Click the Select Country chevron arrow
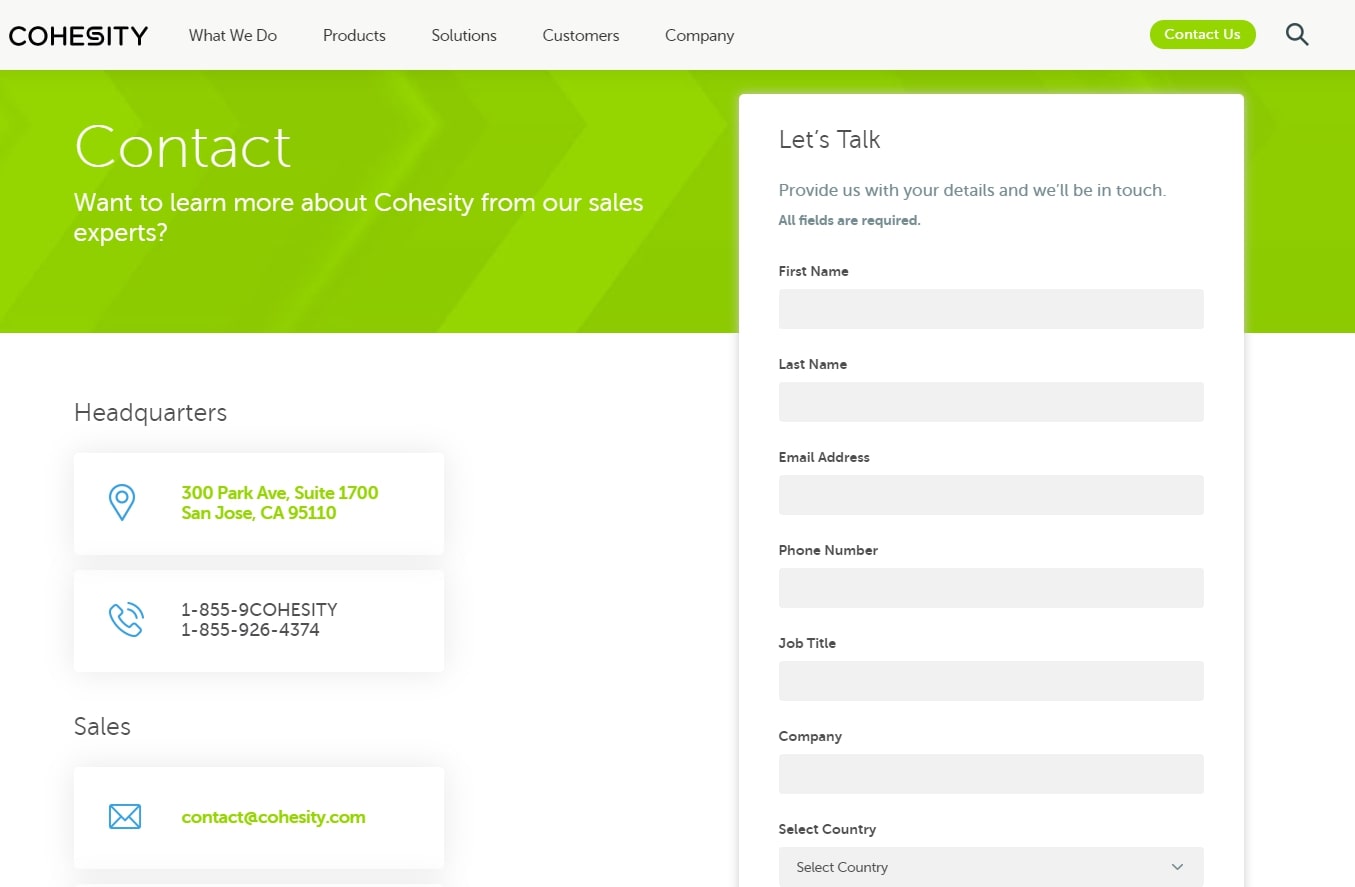The width and height of the screenshot is (1355, 887). 1177,867
